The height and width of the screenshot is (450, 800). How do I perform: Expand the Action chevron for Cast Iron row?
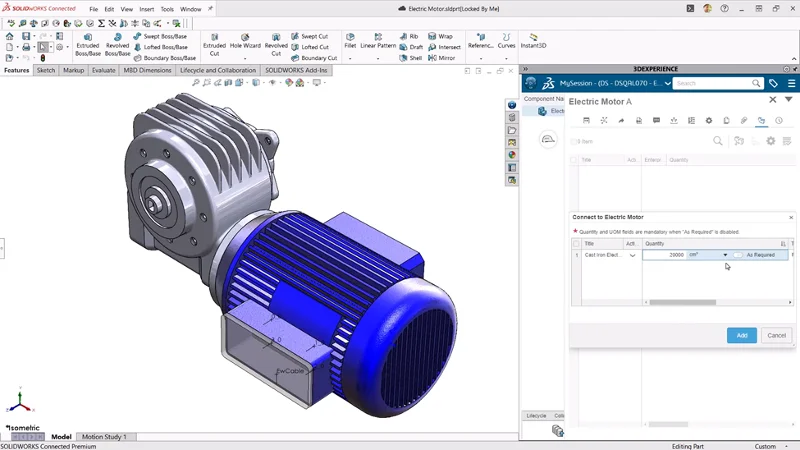pos(632,256)
